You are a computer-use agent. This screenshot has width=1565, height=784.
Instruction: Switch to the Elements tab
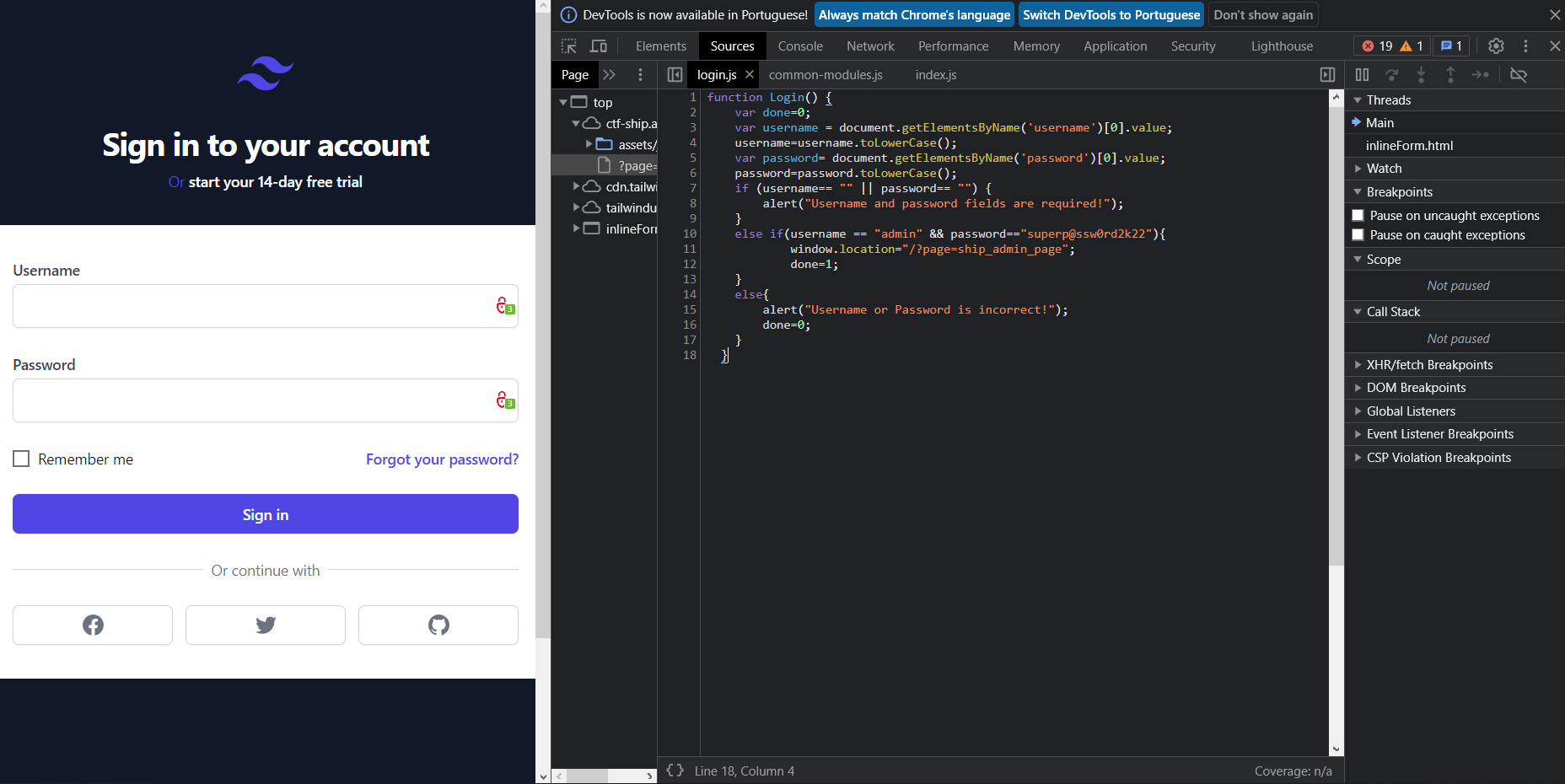[x=661, y=46]
